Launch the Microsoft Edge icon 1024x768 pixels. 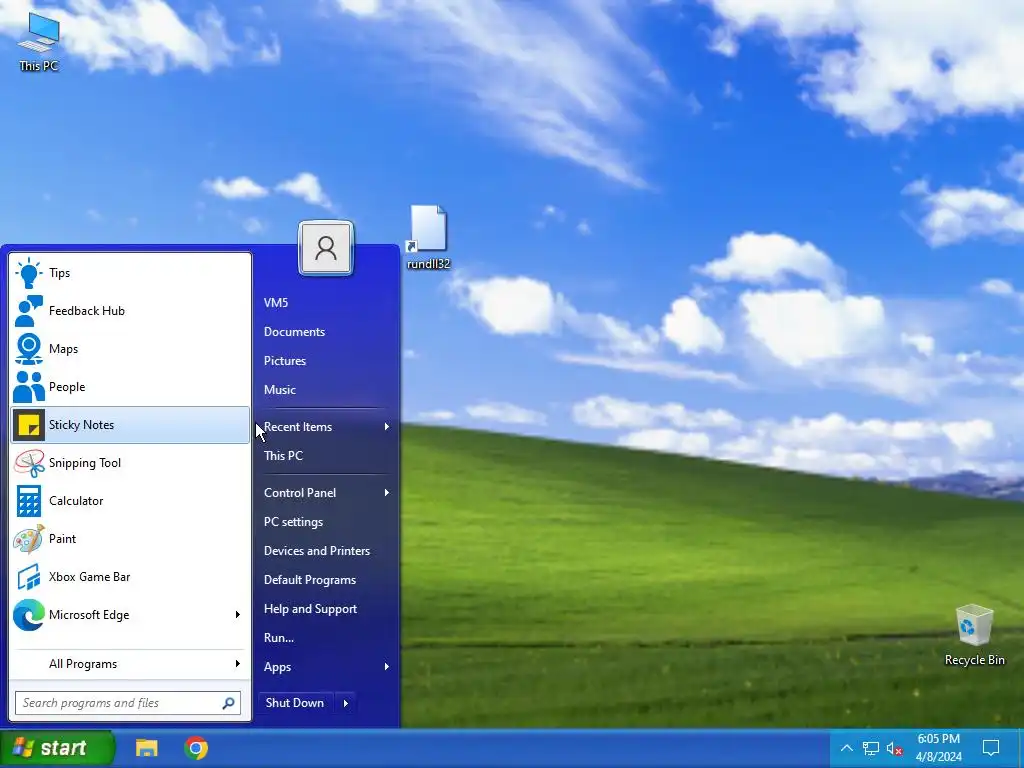click(x=29, y=615)
